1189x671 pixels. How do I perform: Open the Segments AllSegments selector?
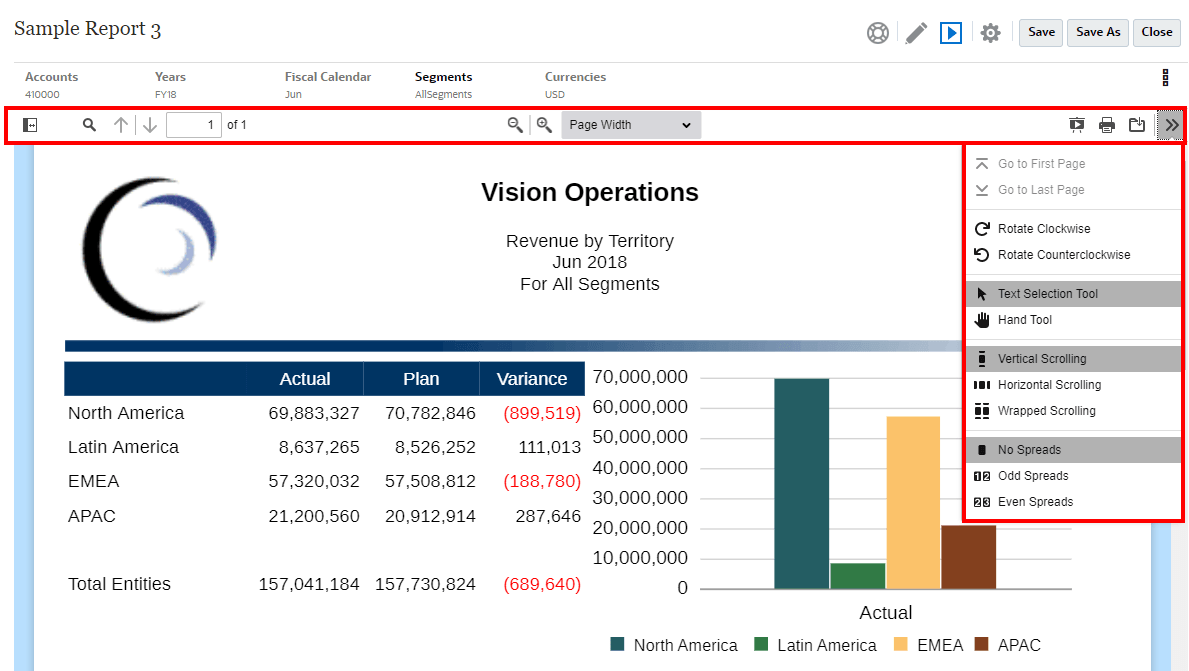click(443, 85)
